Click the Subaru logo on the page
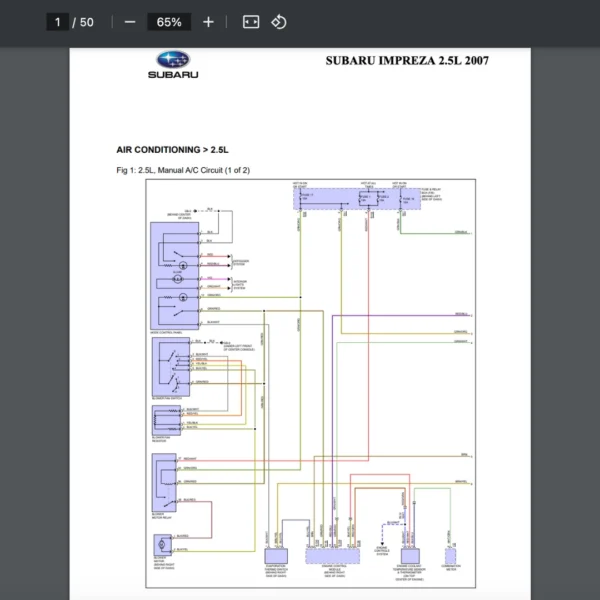This screenshot has height=600, width=600. [x=173, y=65]
